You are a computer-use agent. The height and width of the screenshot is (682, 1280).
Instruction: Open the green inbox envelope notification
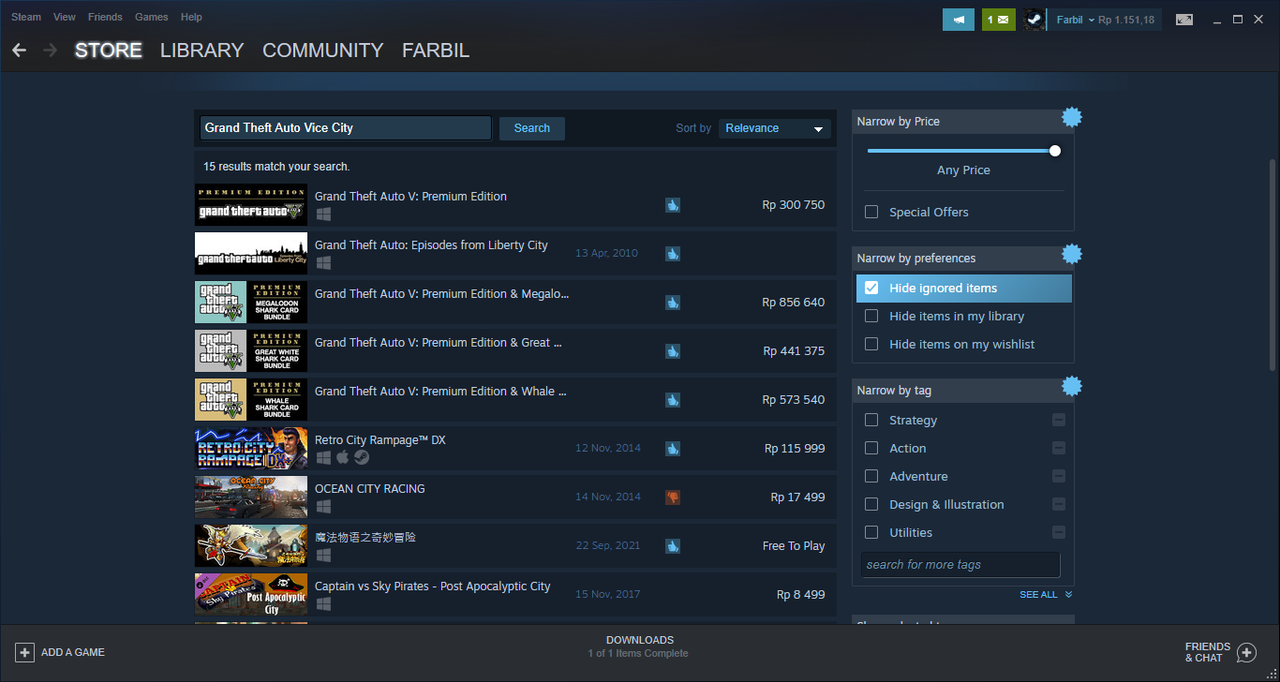point(999,19)
